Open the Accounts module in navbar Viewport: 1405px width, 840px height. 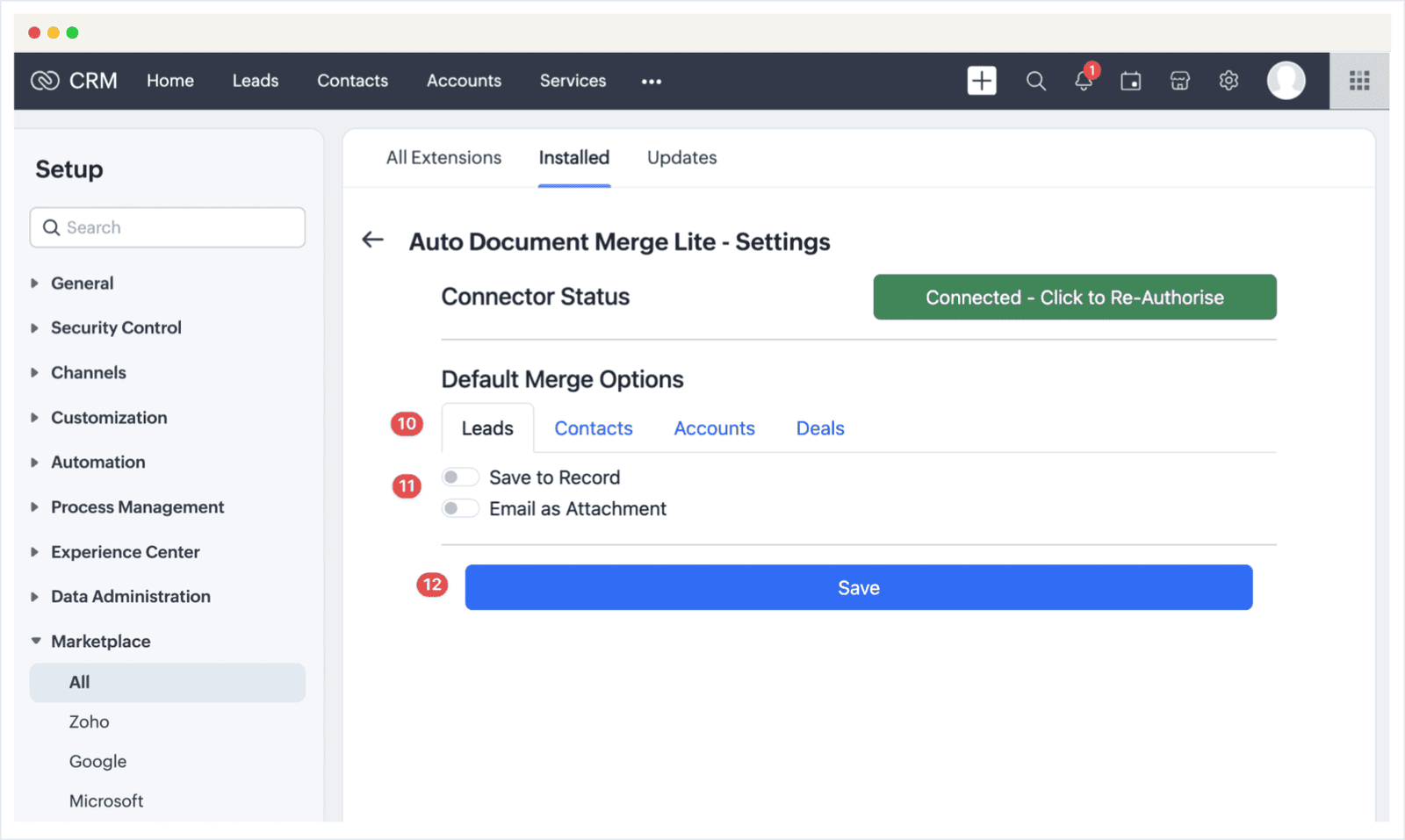464,81
